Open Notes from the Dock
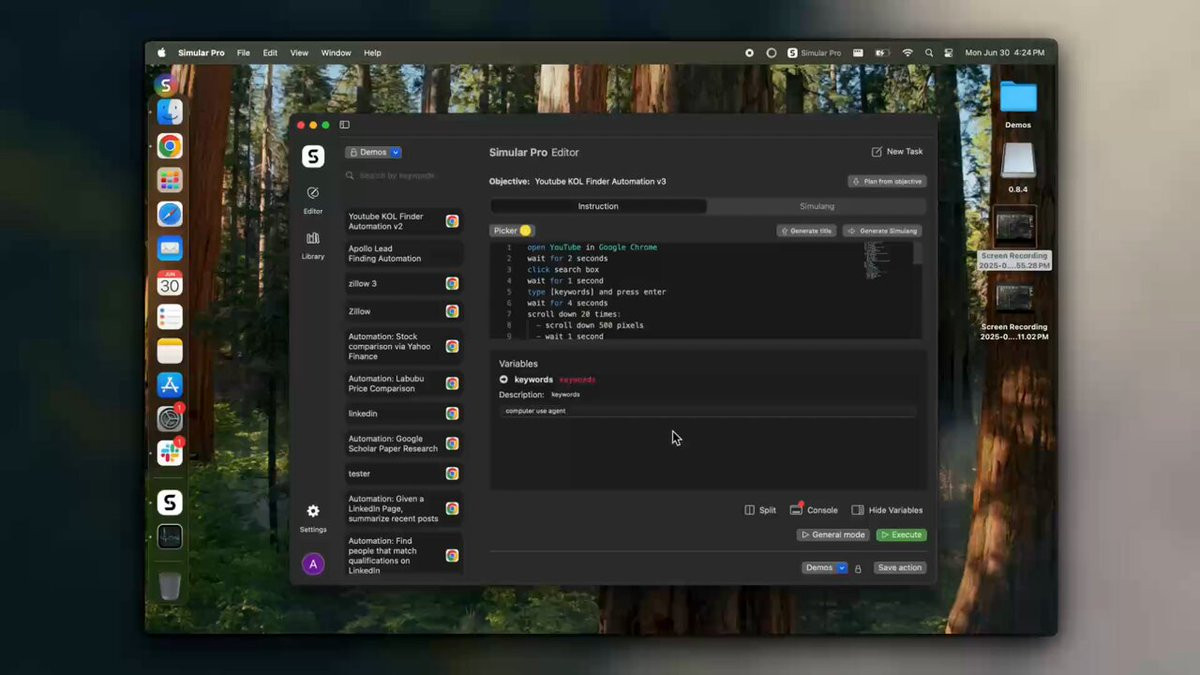The image size is (1200, 675). [x=170, y=351]
